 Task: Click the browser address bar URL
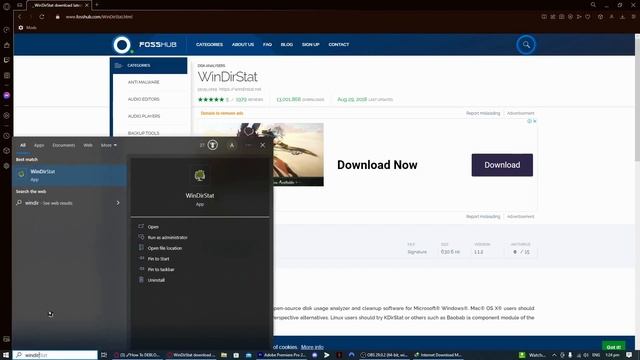point(99,17)
